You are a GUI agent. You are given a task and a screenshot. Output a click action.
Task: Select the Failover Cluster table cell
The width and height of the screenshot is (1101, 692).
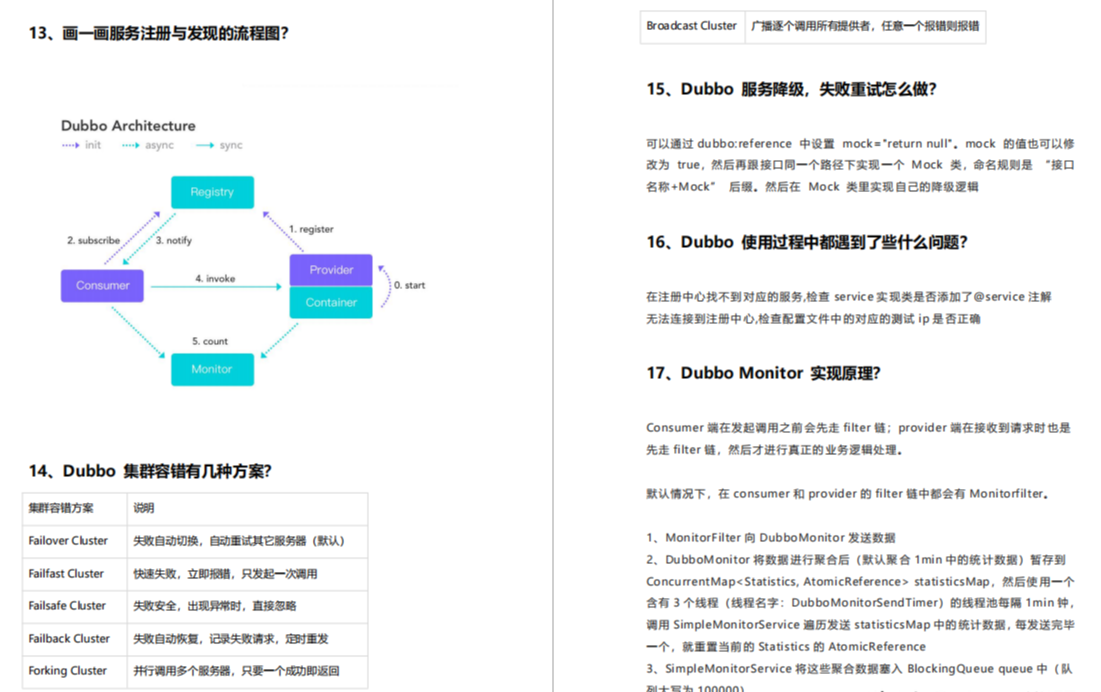tap(66, 541)
